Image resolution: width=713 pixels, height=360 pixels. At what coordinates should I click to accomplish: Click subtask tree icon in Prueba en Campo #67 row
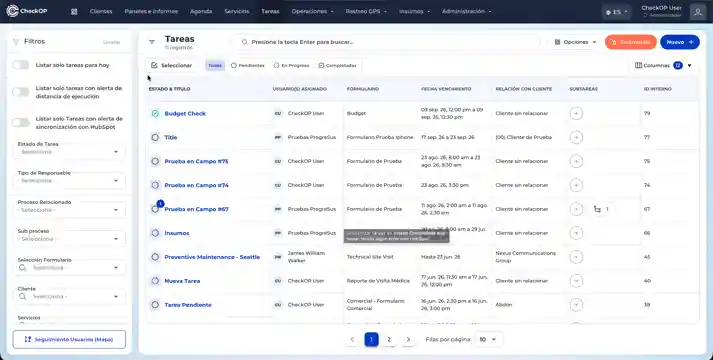(598, 209)
